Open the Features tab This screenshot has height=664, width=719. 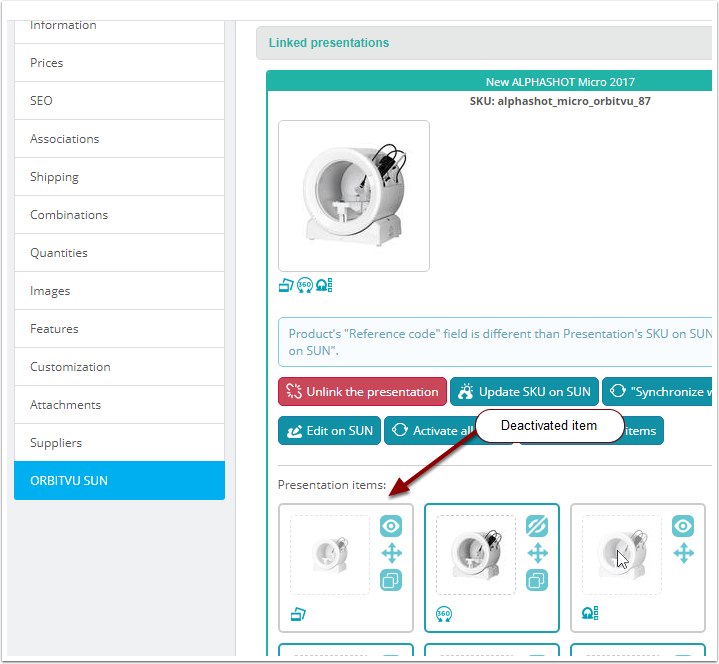tap(119, 329)
